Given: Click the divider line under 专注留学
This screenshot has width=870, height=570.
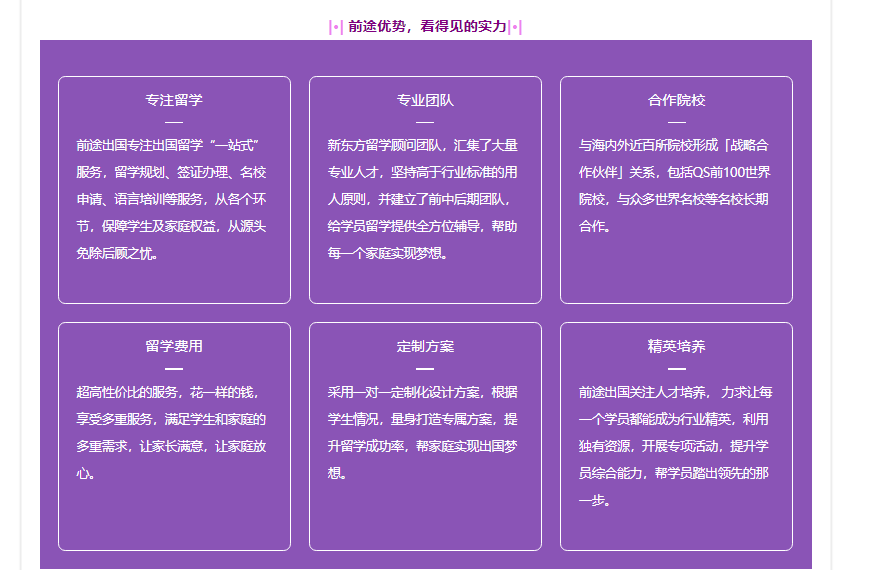Looking at the screenshot, I should coord(174,122).
